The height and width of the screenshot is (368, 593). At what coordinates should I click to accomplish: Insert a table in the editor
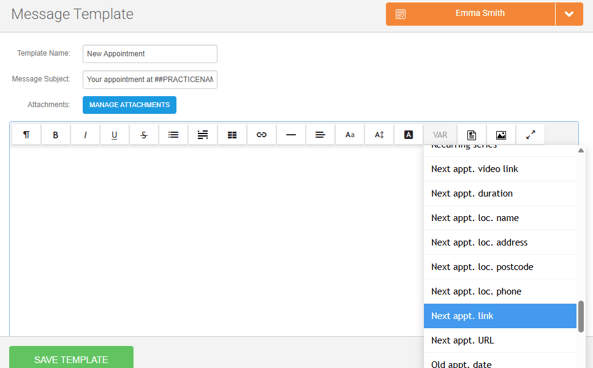[232, 135]
